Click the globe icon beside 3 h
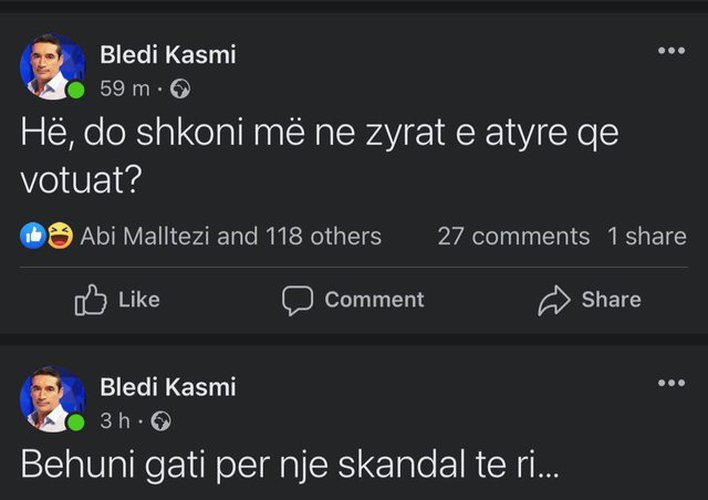Screen dimensions: 708x500 click(161, 422)
